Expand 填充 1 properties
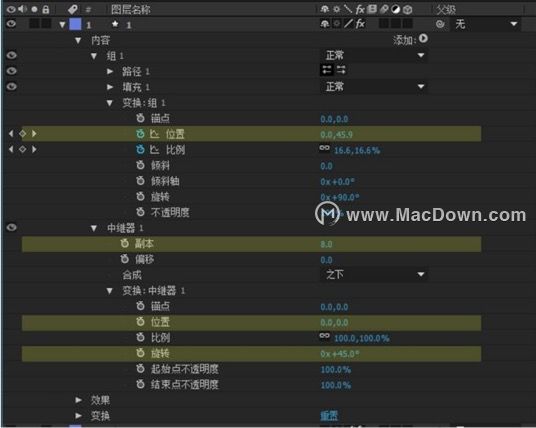The width and height of the screenshot is (536, 428). (x=110, y=87)
